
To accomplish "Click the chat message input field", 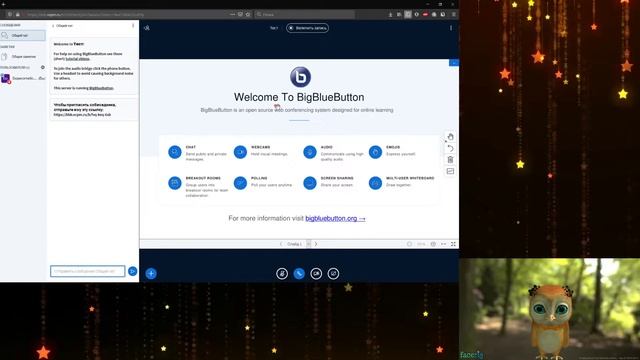I will 88,271.
